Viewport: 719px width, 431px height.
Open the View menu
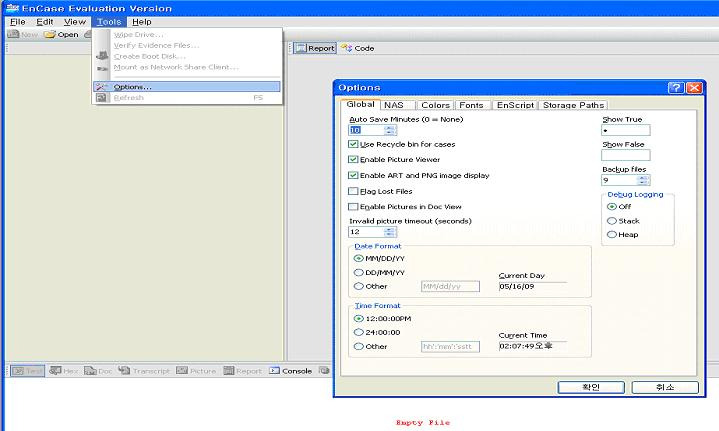click(75, 22)
